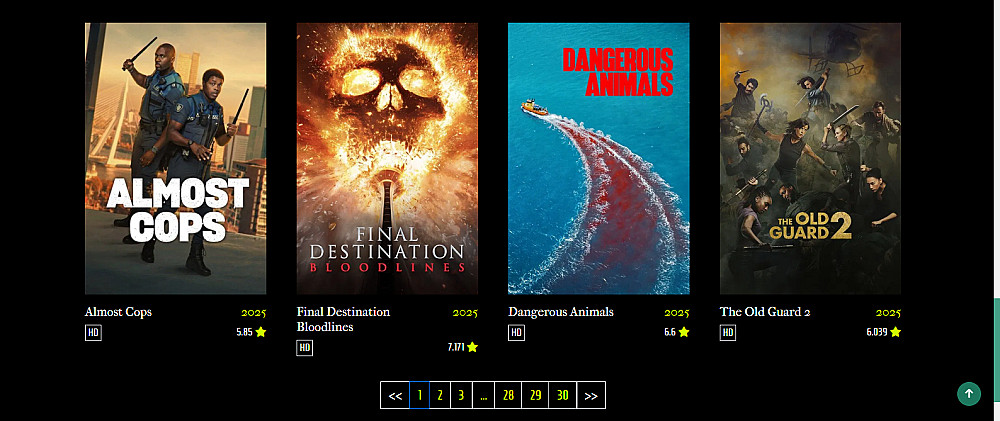The width and height of the screenshot is (1000, 421).
Task: Select page 3 in pagination
Action: [461, 395]
